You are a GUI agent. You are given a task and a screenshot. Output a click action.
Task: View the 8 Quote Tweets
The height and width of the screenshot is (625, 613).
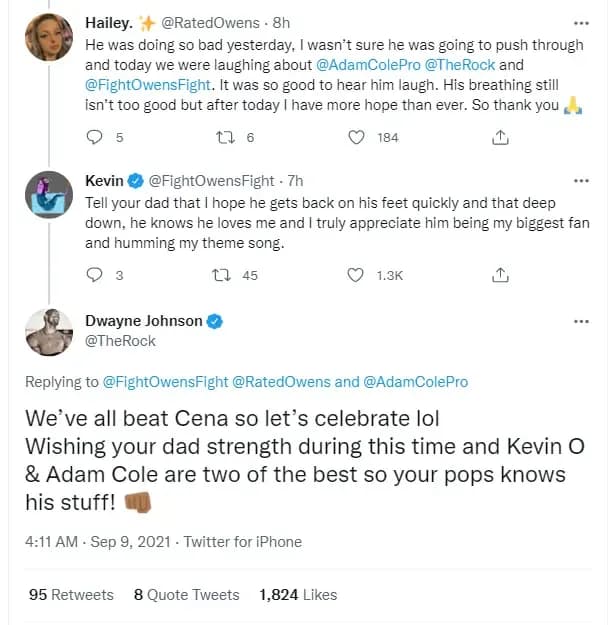click(x=187, y=594)
